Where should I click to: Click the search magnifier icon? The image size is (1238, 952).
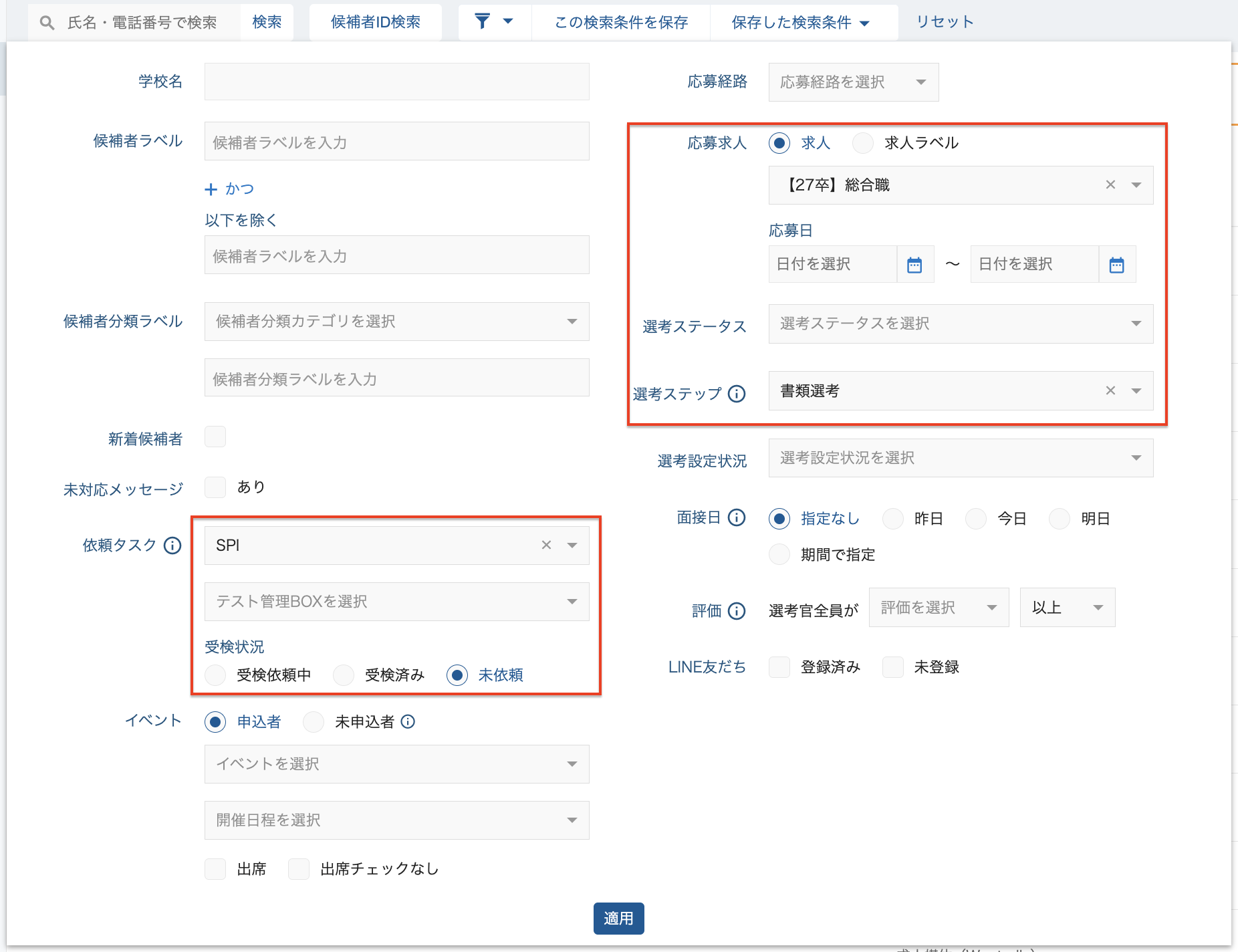coord(47,23)
